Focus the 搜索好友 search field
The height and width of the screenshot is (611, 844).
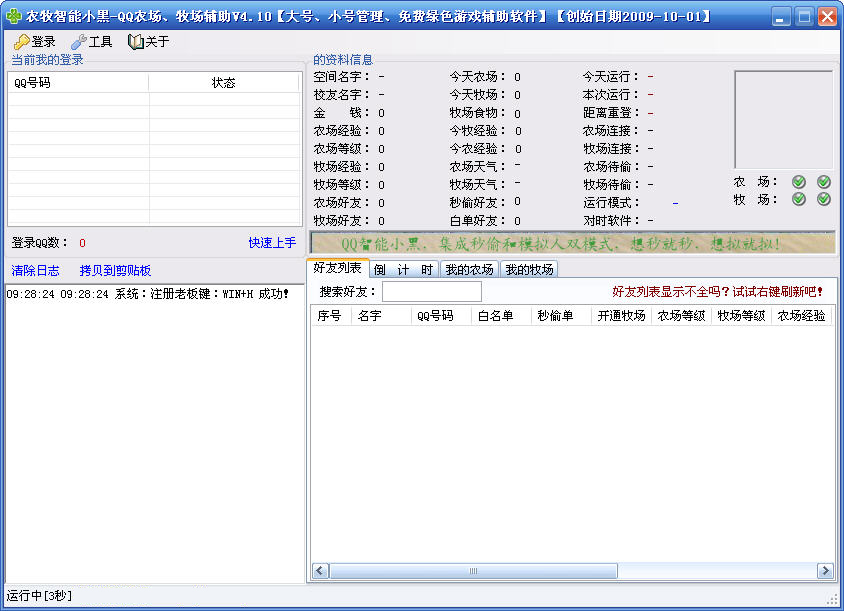click(432, 291)
